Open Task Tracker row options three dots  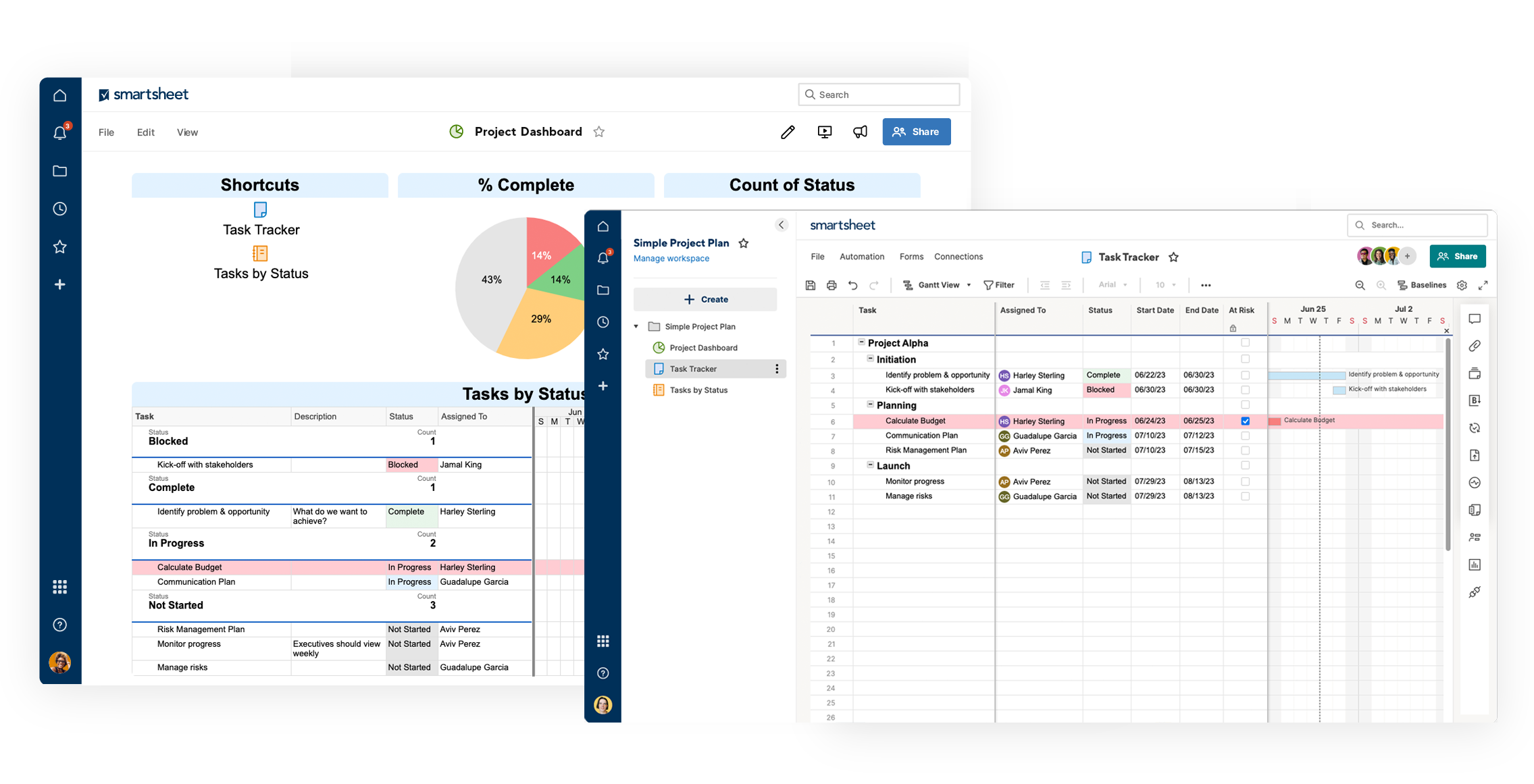[777, 369]
